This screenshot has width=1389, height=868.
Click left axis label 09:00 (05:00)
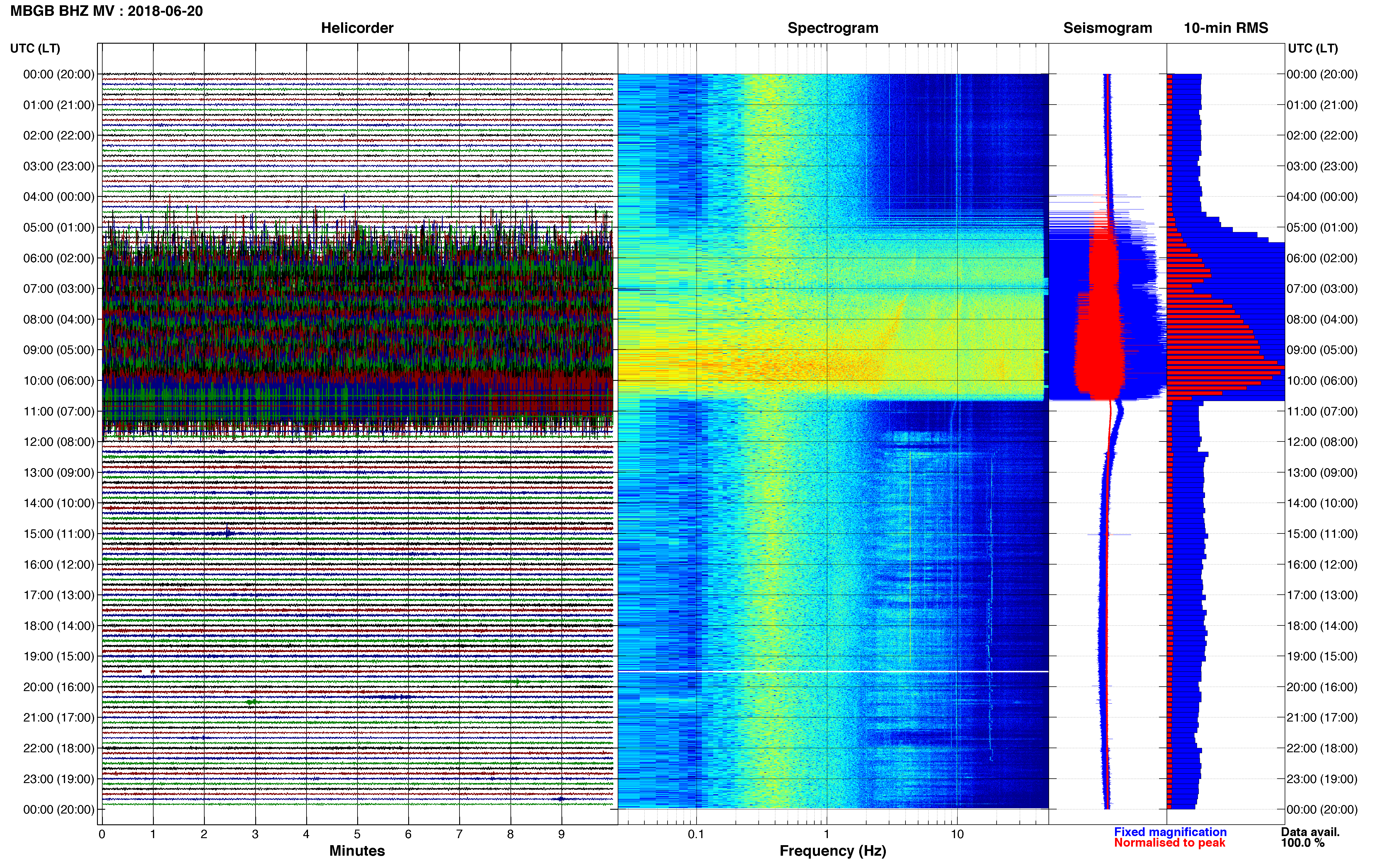(x=59, y=350)
